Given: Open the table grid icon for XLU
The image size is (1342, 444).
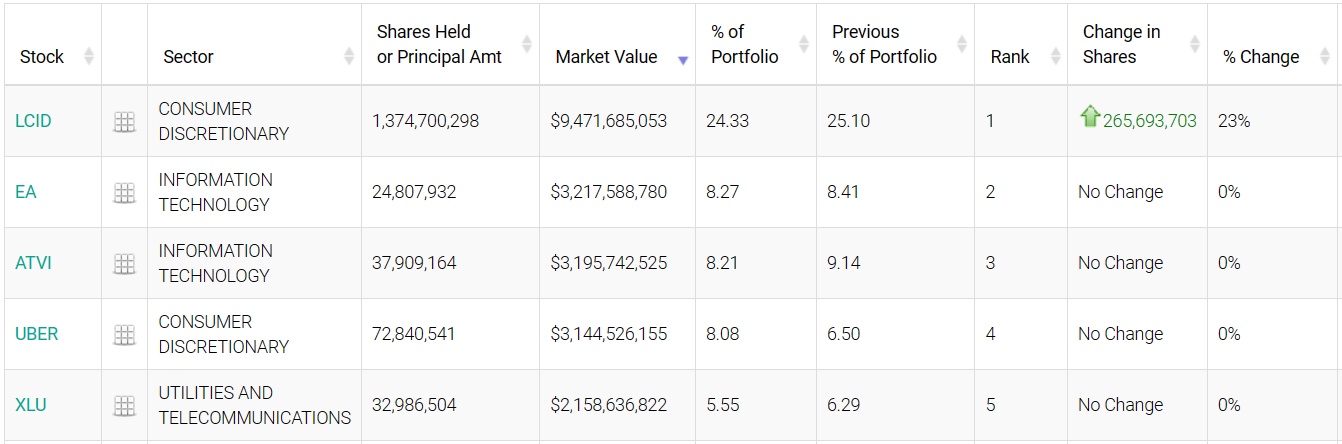Looking at the screenshot, I should point(124,406).
